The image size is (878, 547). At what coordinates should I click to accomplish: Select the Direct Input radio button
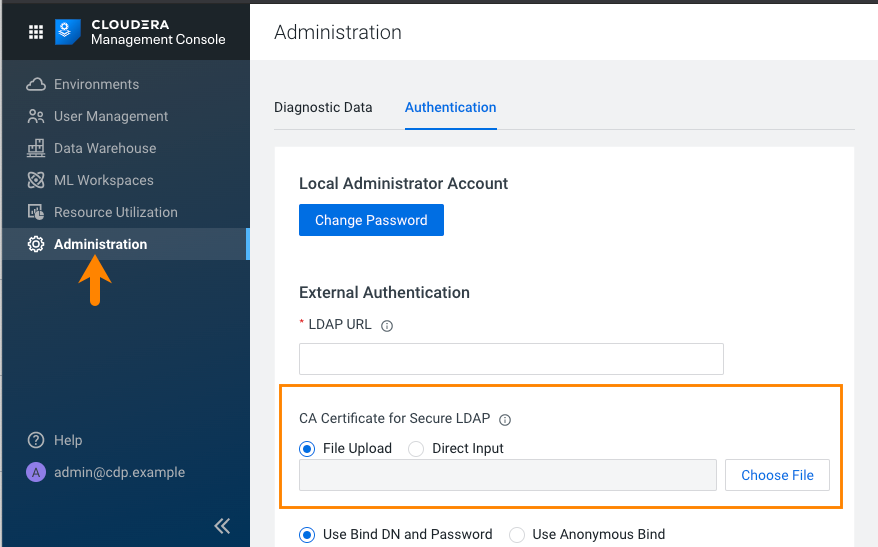[x=416, y=449]
